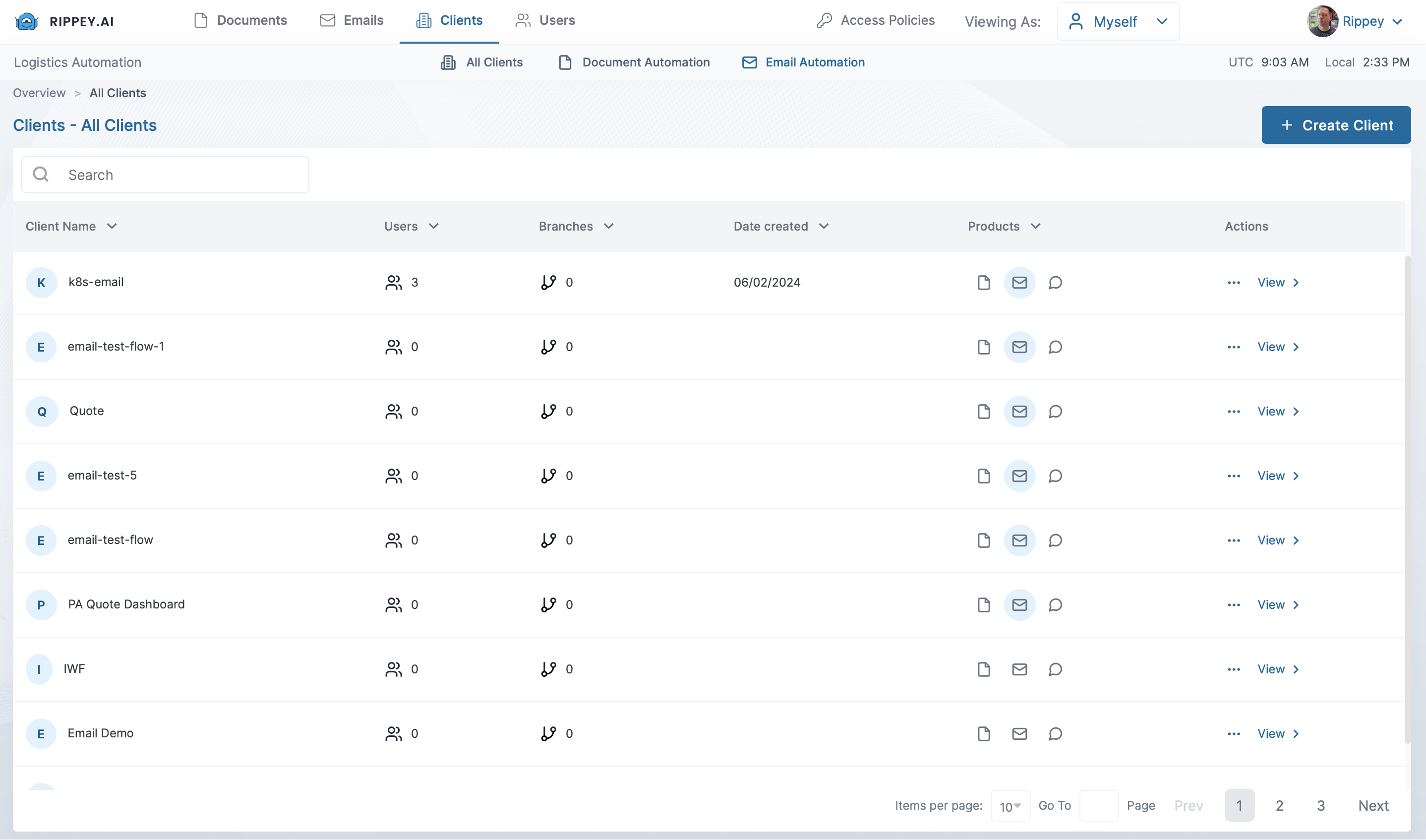Click email product icon for k8s-email
This screenshot has width=1426, height=840.
coord(1019,283)
